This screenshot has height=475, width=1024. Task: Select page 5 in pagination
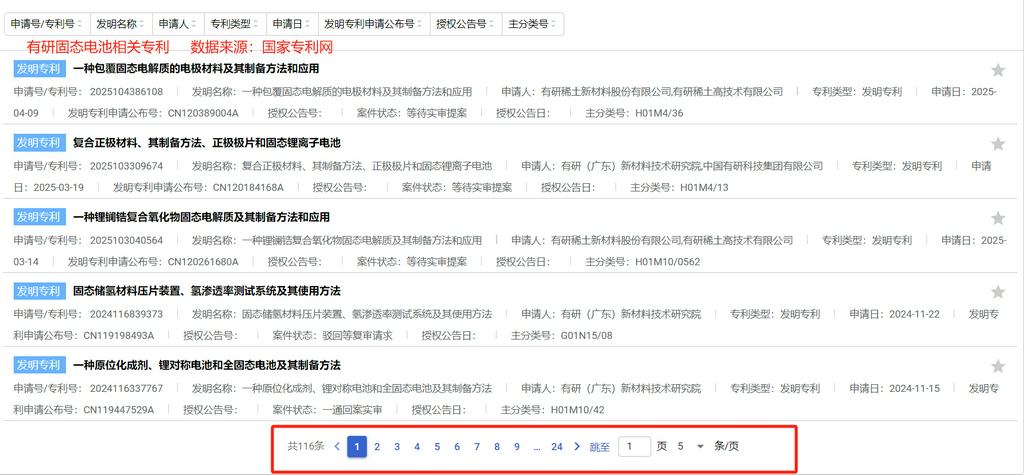[x=437, y=447]
